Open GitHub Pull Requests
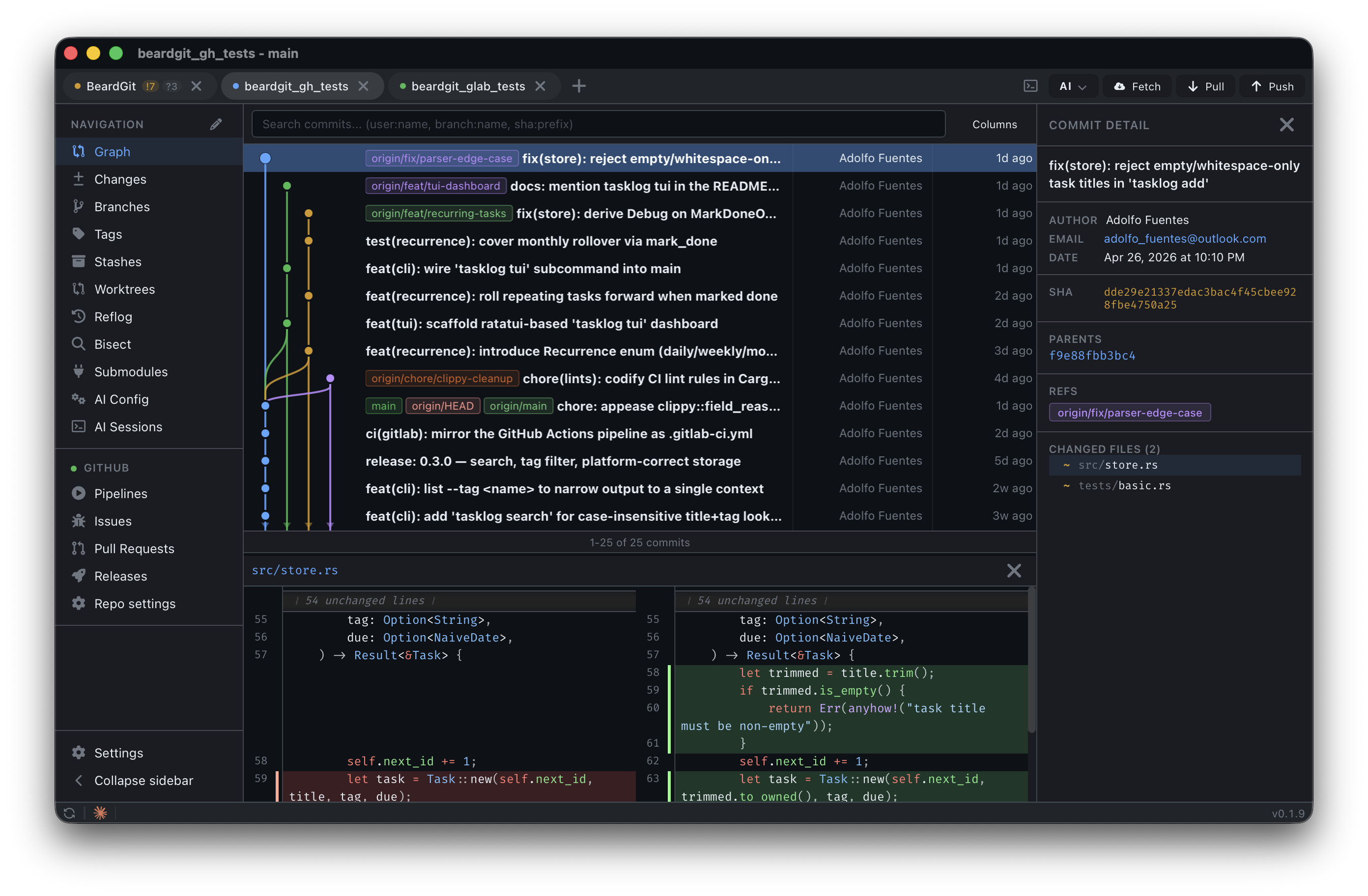1368x896 pixels. pyautogui.click(x=148, y=550)
